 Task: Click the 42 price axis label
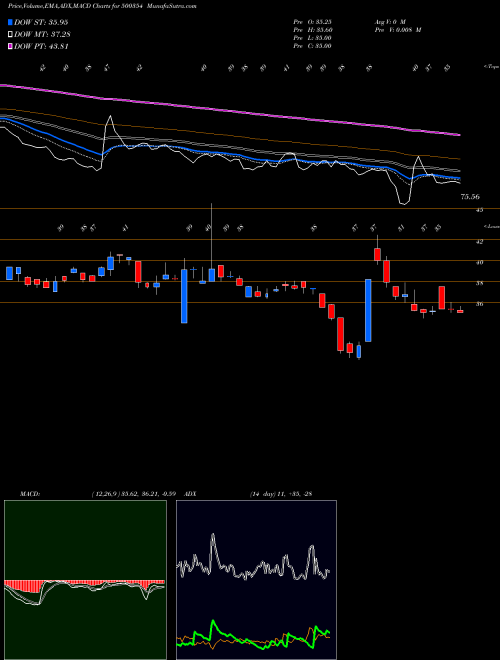click(x=479, y=242)
